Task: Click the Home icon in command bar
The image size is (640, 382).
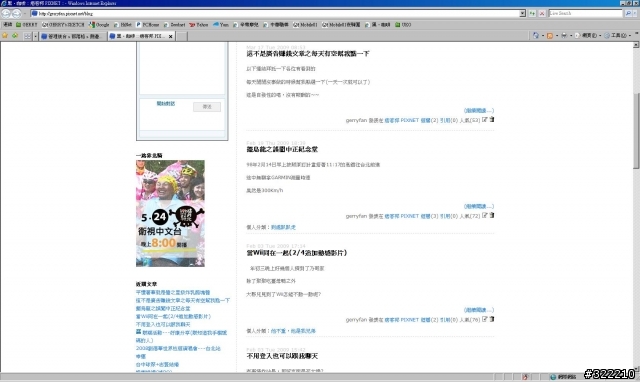Action: coord(536,36)
